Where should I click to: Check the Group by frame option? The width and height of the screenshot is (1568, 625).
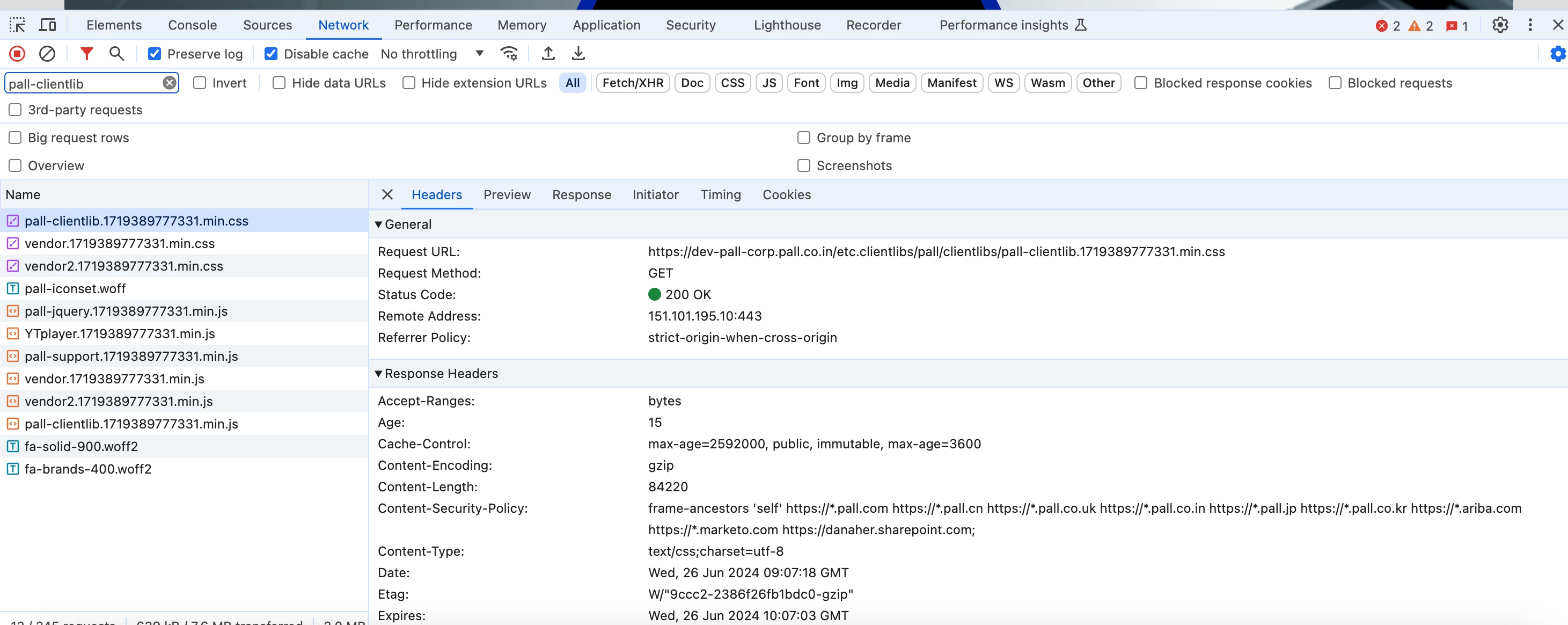803,137
